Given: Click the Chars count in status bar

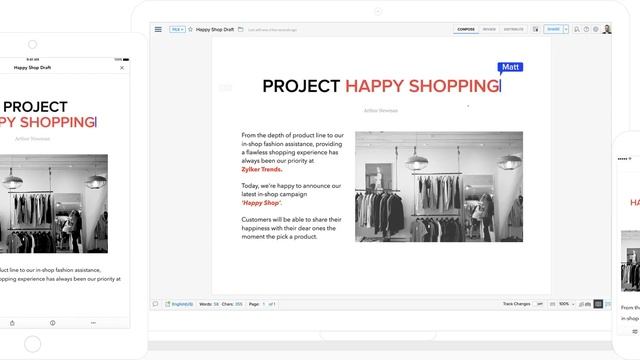Looking at the screenshot, I should 232,304.
